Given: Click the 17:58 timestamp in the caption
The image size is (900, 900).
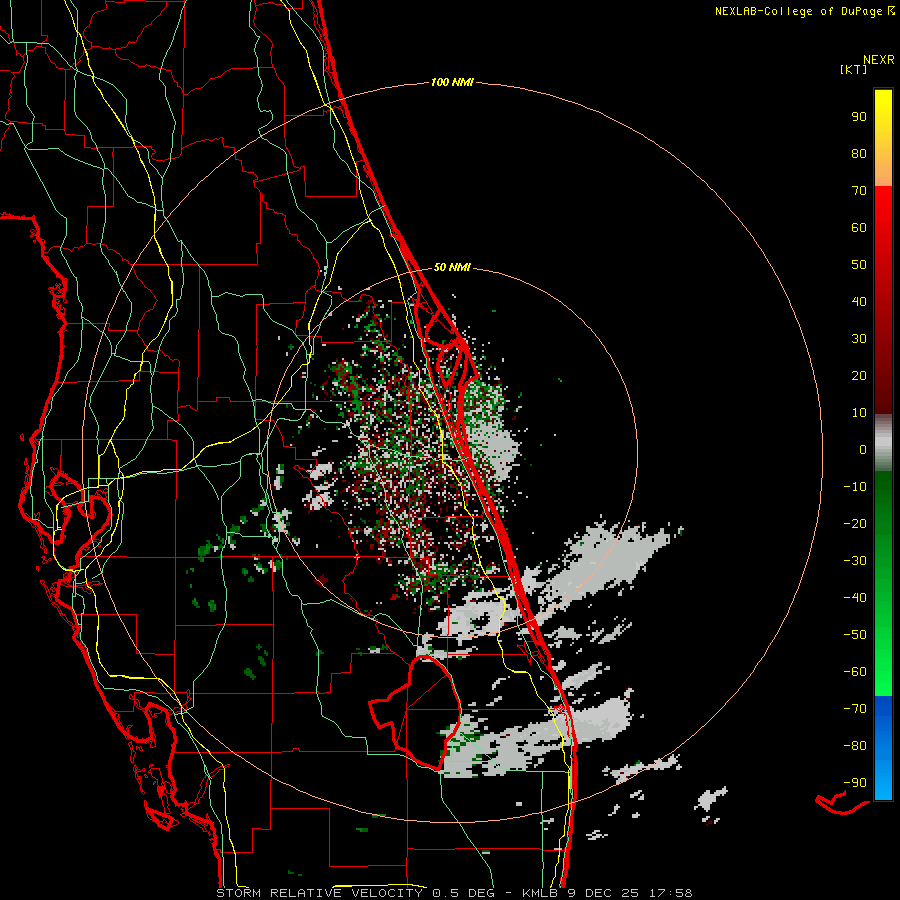Looking at the screenshot, I should (x=670, y=893).
